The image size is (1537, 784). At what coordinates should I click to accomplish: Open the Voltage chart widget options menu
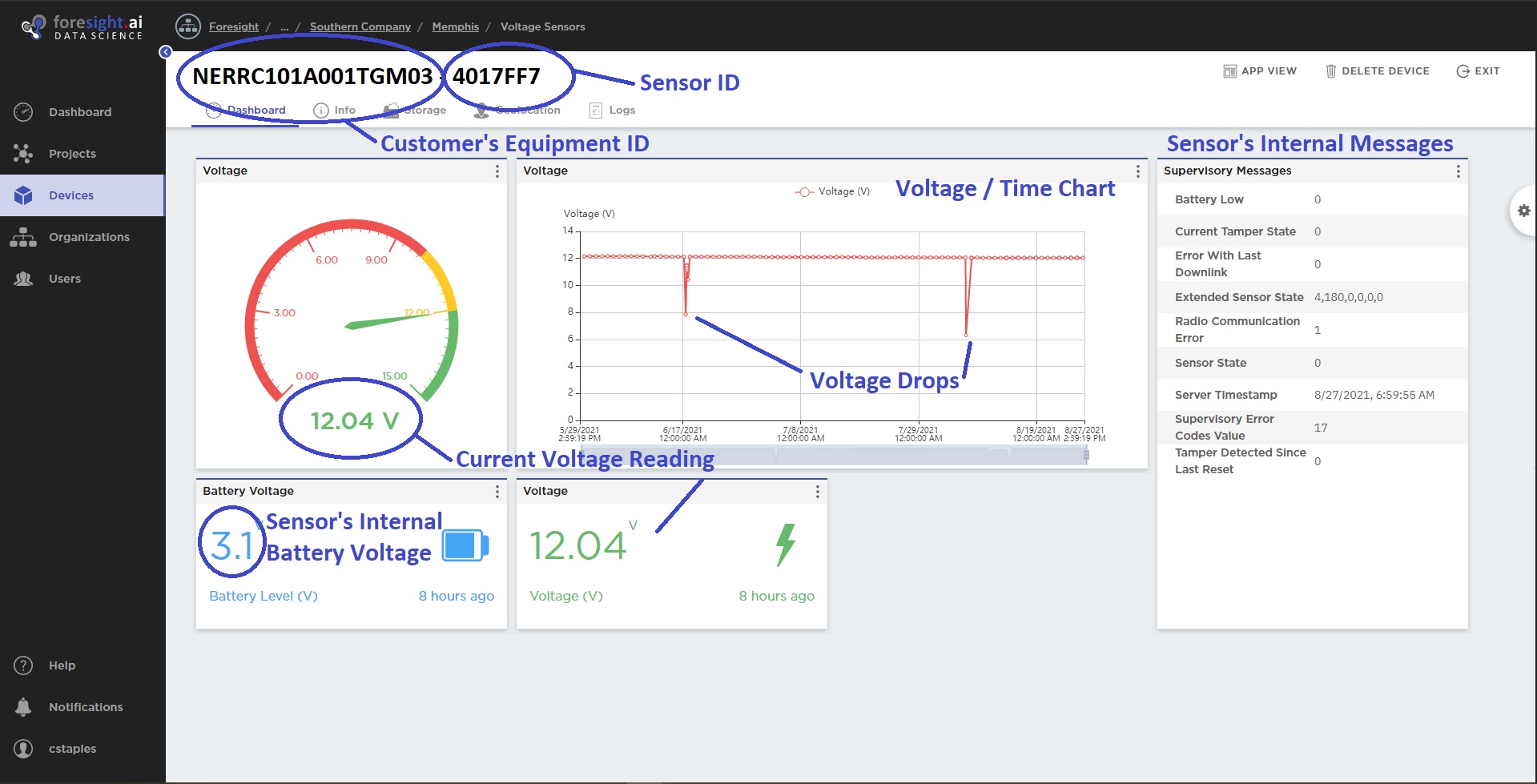pyautogui.click(x=1137, y=171)
